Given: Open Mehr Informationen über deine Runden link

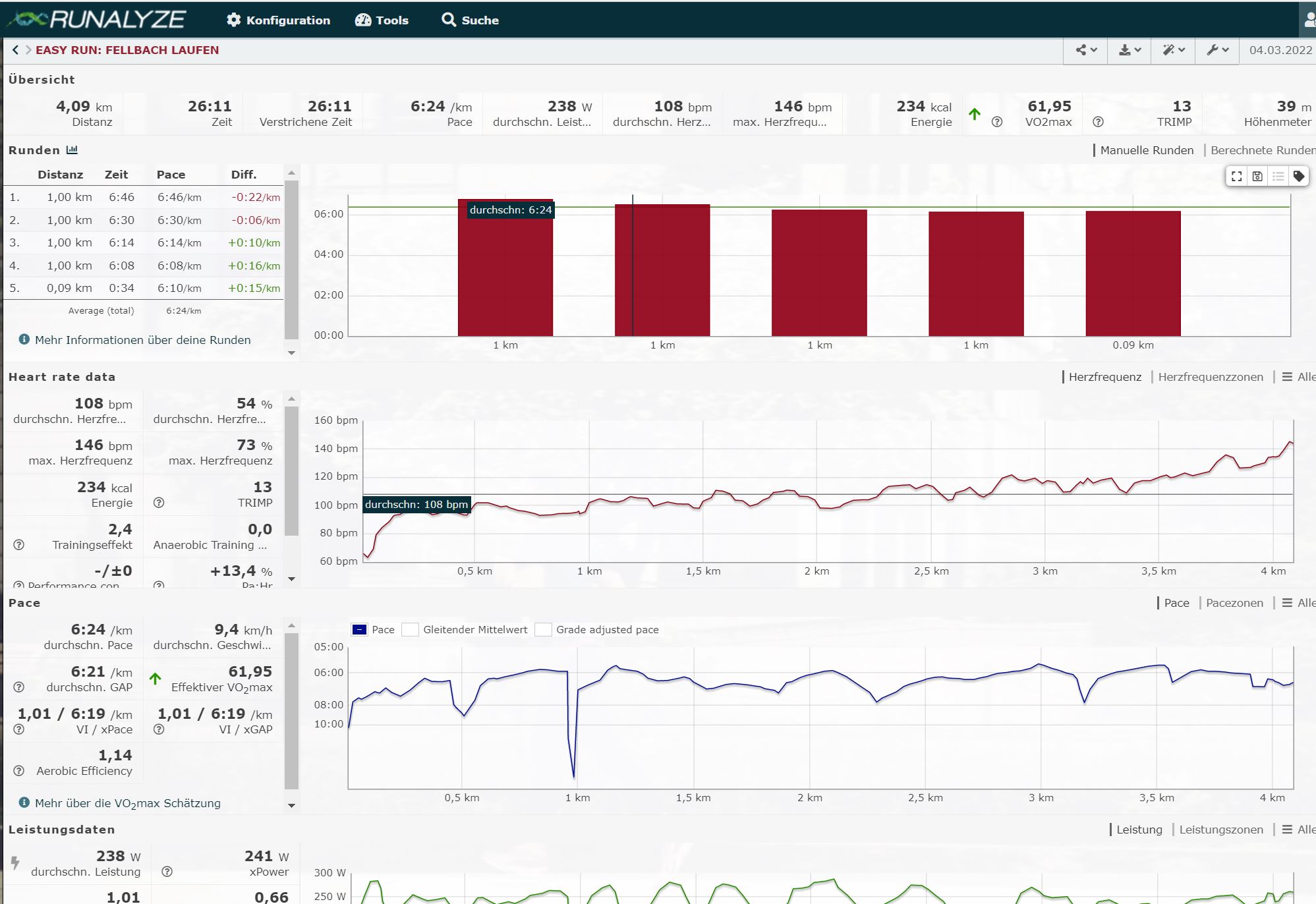Looking at the screenshot, I should [x=142, y=340].
